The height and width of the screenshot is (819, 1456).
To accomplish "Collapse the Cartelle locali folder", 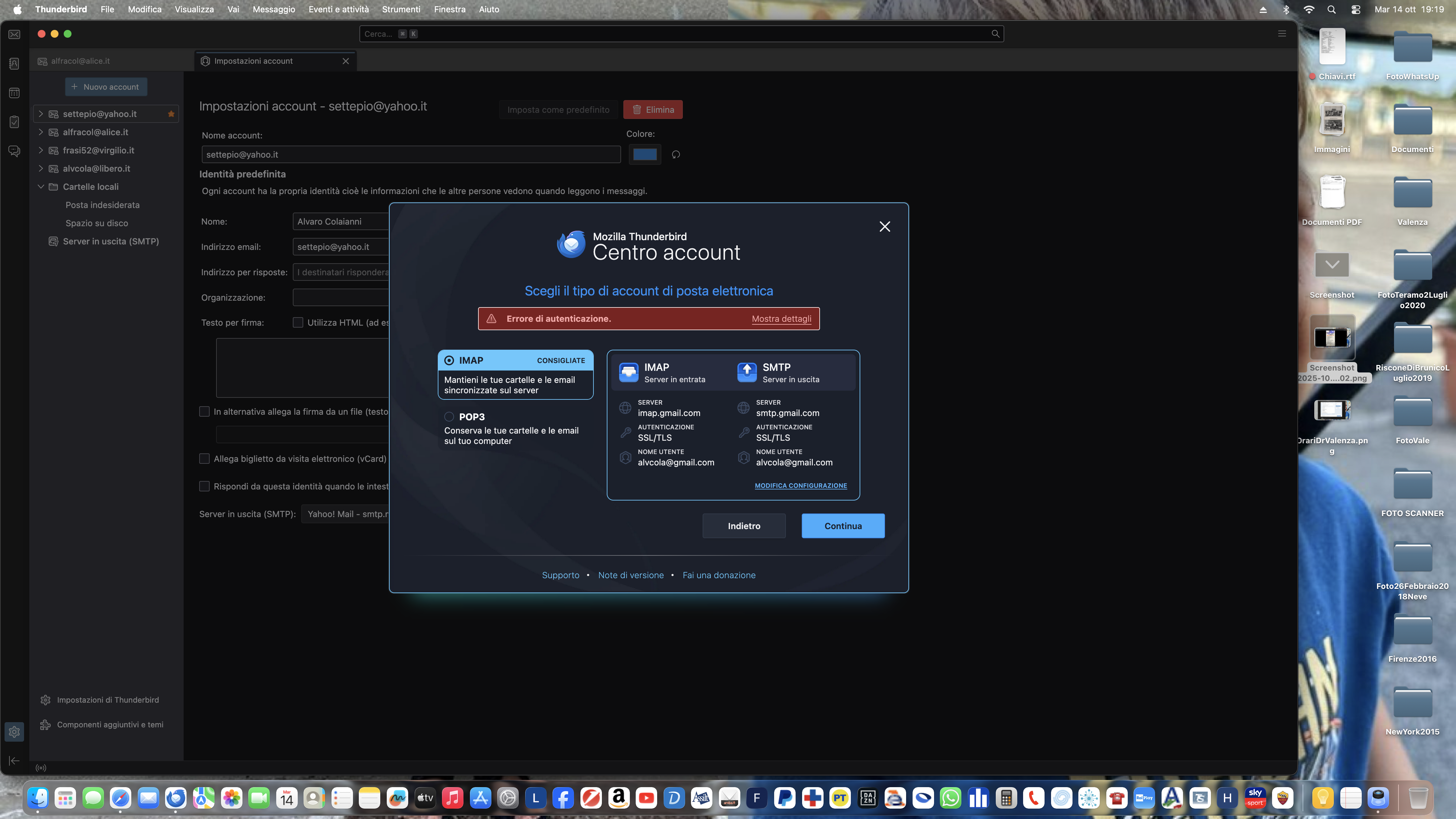I will click(41, 187).
